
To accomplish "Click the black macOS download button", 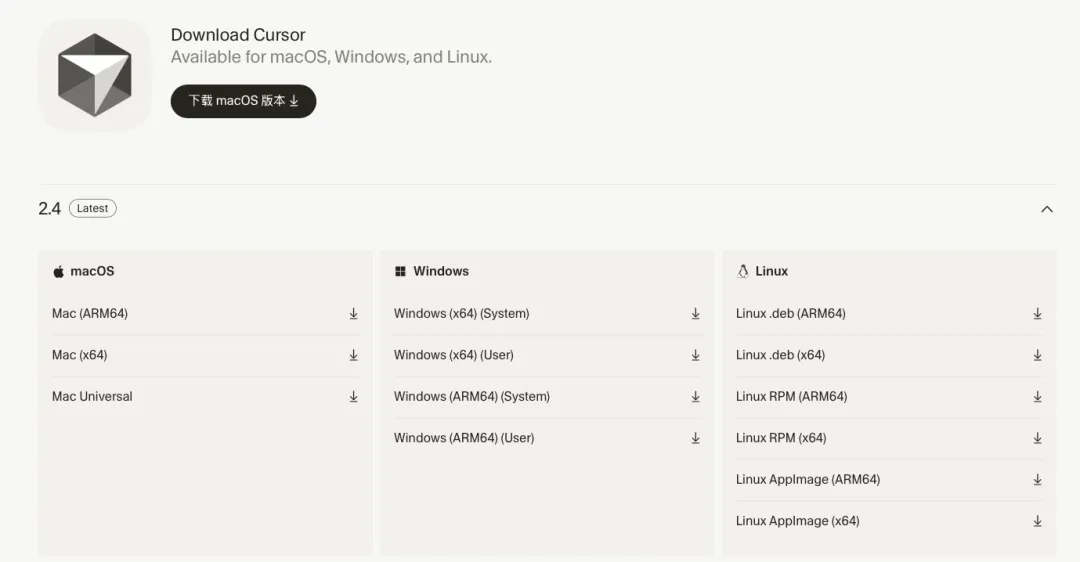I will click(x=243, y=101).
